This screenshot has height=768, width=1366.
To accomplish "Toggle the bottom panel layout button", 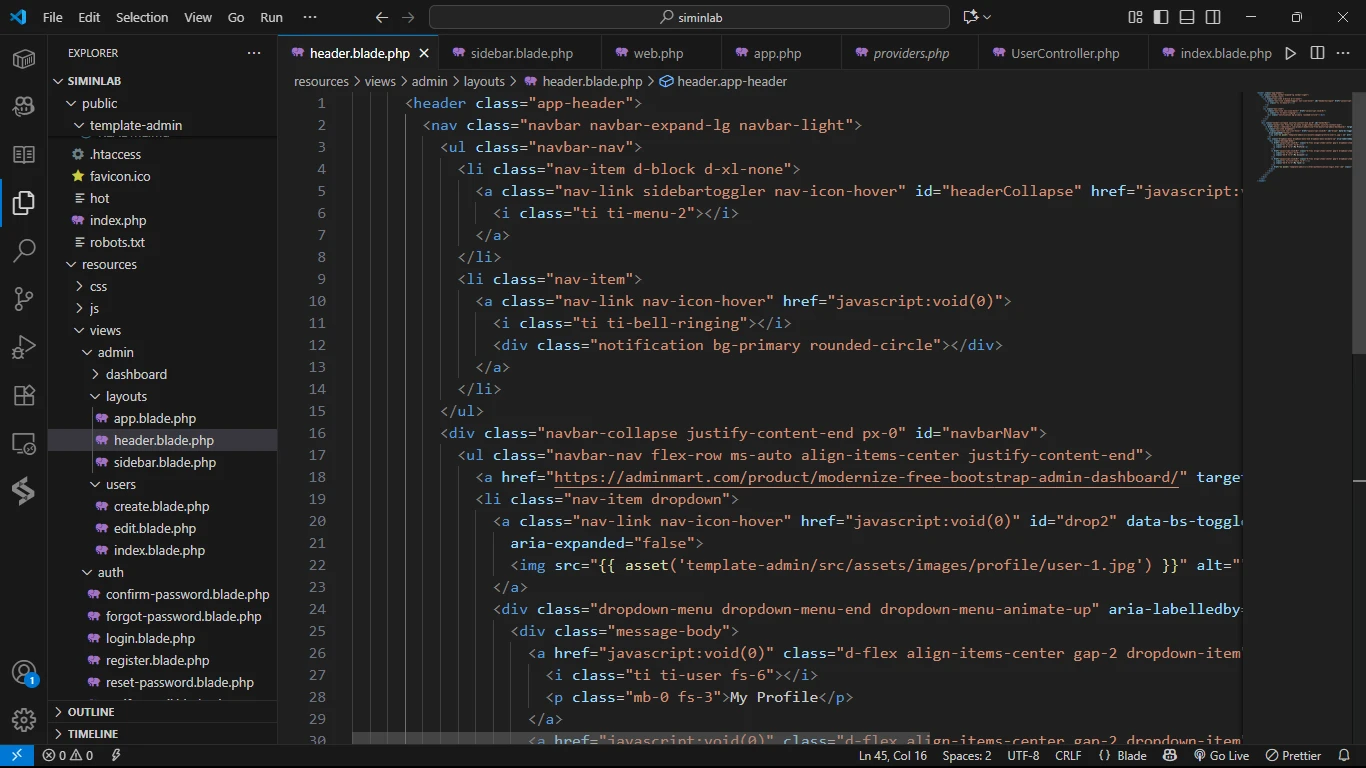I will click(x=1187, y=17).
